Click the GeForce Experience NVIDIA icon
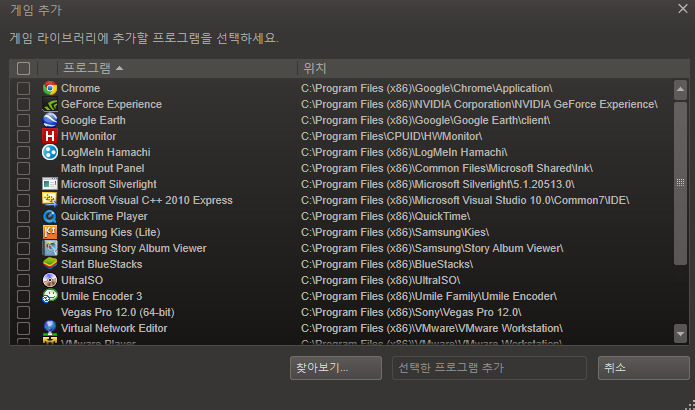695x410 pixels. tap(50, 104)
